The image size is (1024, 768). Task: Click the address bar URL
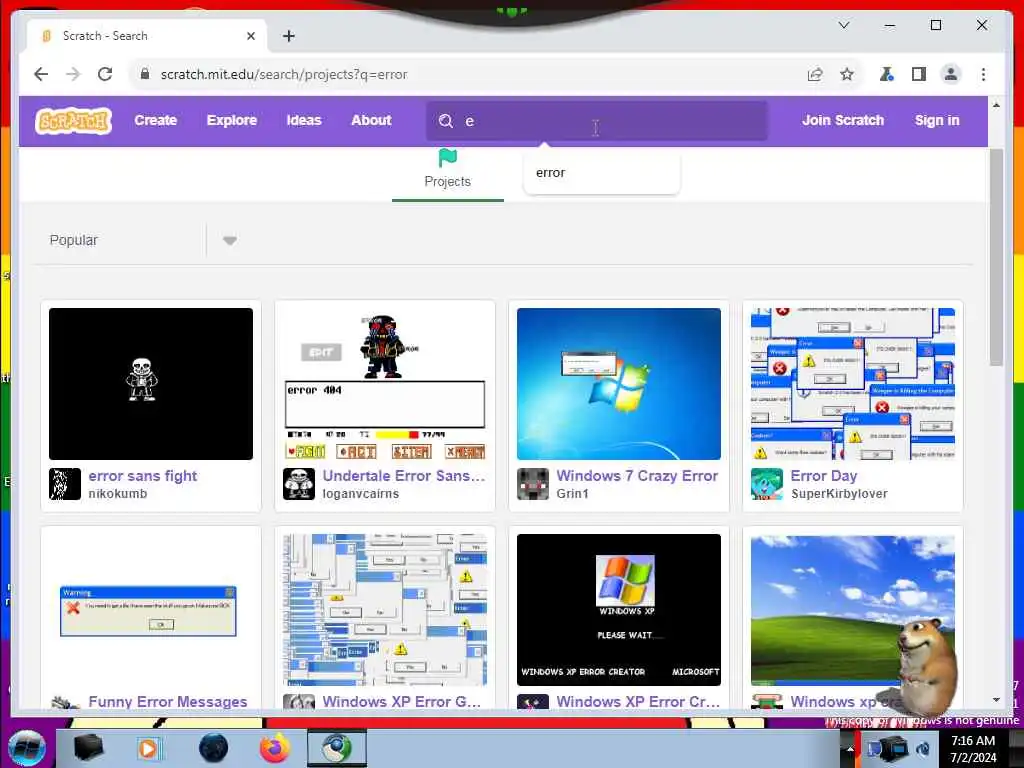coord(284,74)
